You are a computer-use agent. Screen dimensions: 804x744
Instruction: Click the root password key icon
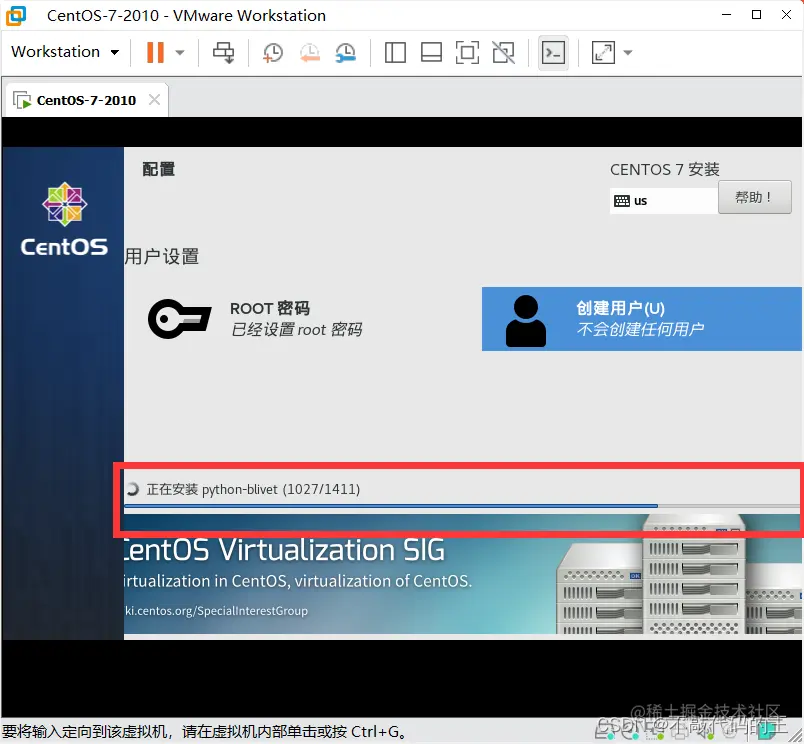179,318
